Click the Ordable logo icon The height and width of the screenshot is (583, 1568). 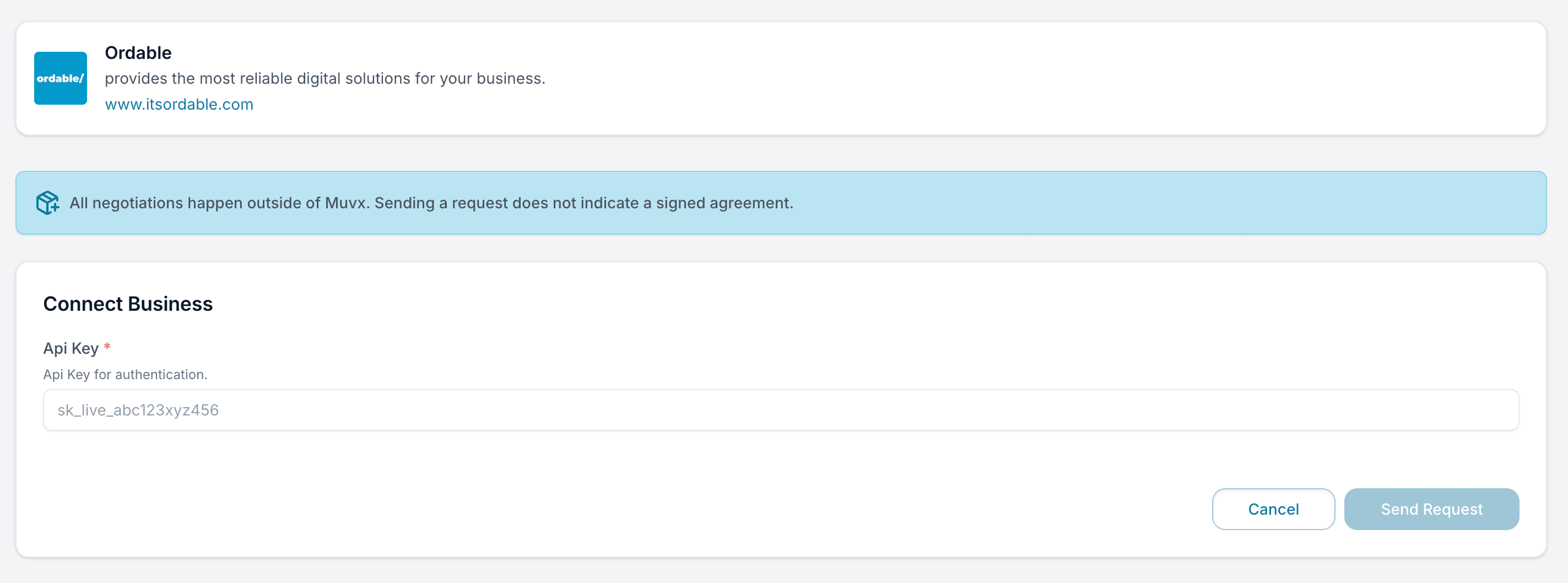point(60,78)
